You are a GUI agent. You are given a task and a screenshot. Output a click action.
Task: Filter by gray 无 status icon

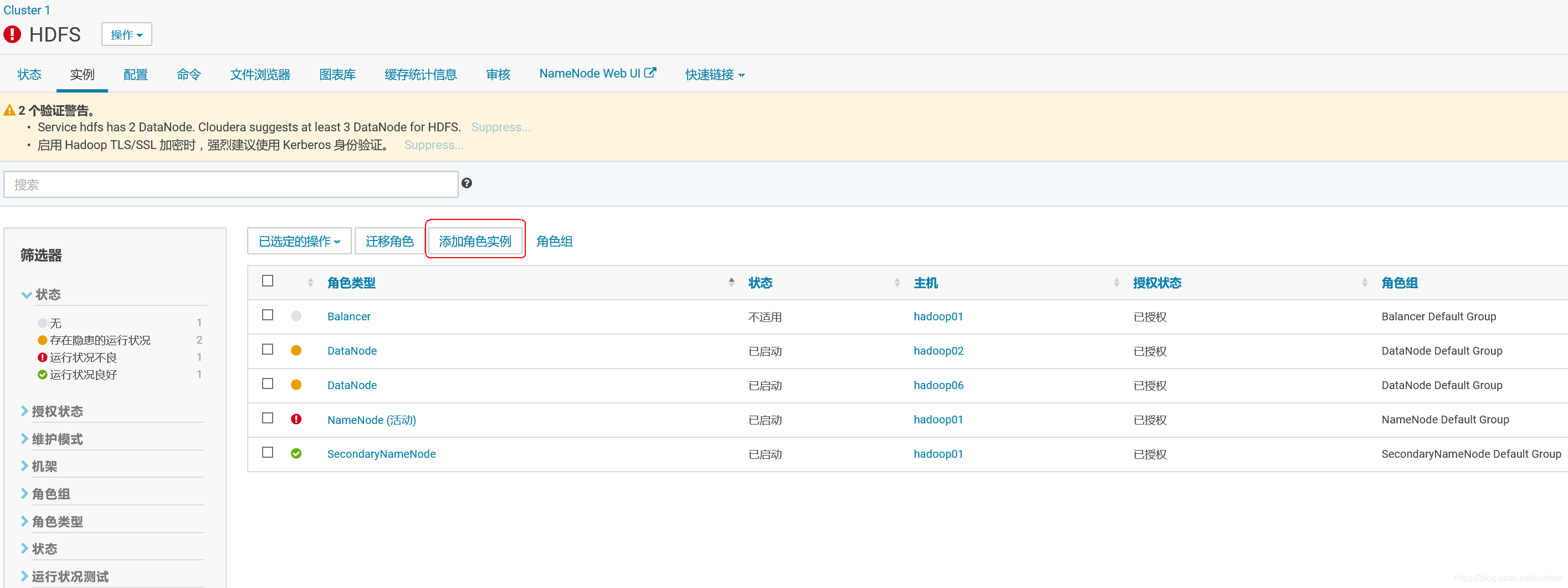click(43, 323)
